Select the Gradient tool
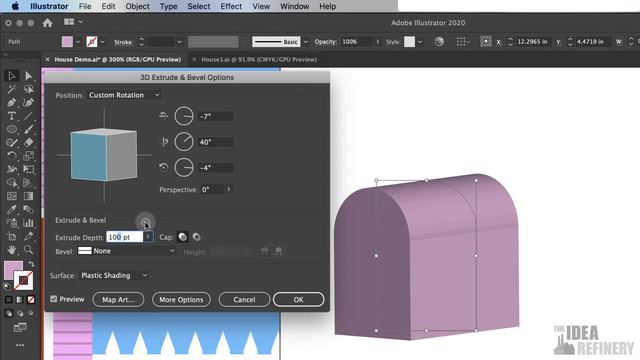 28,196
